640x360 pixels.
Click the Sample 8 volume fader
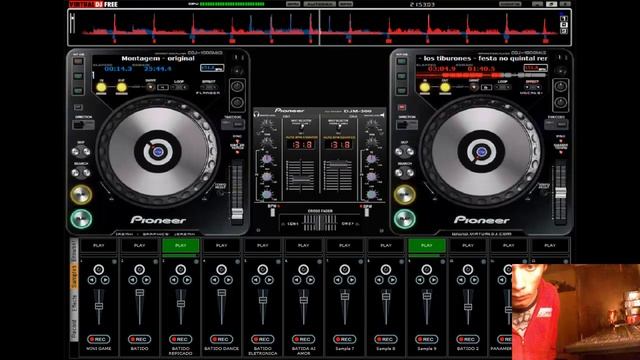click(386, 296)
